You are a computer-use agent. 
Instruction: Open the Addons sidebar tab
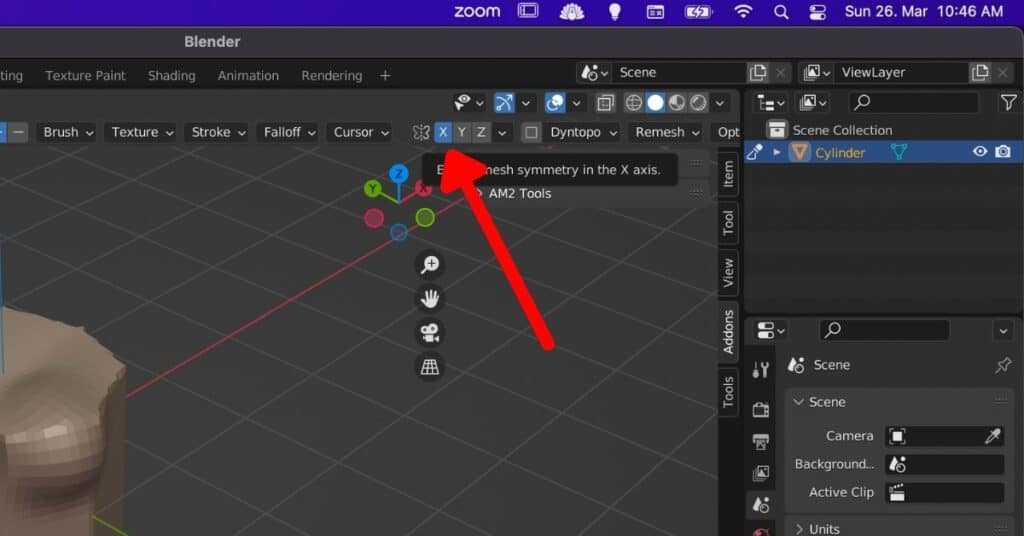coord(728,331)
